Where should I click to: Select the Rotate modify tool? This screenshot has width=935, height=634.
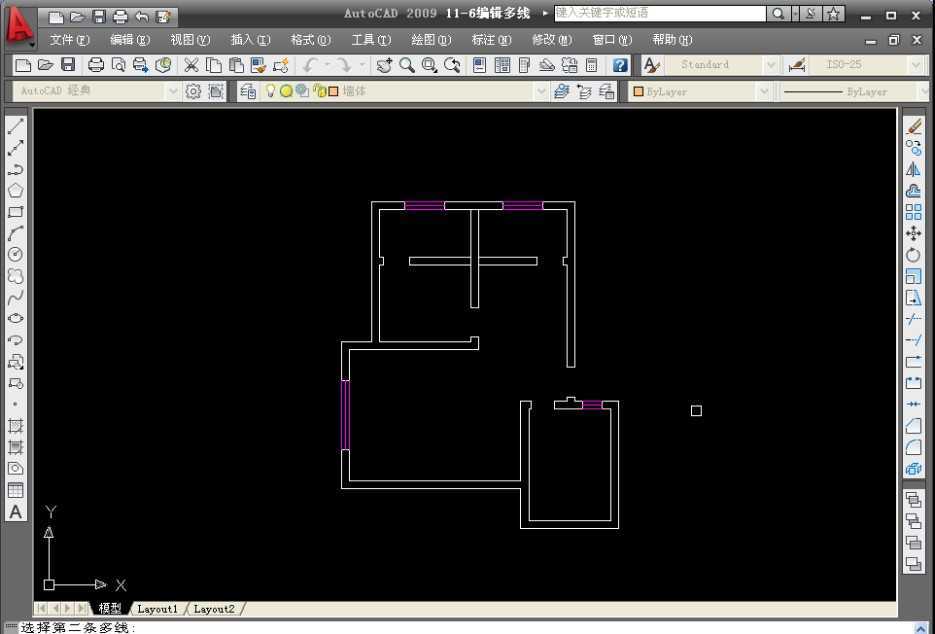click(914, 255)
